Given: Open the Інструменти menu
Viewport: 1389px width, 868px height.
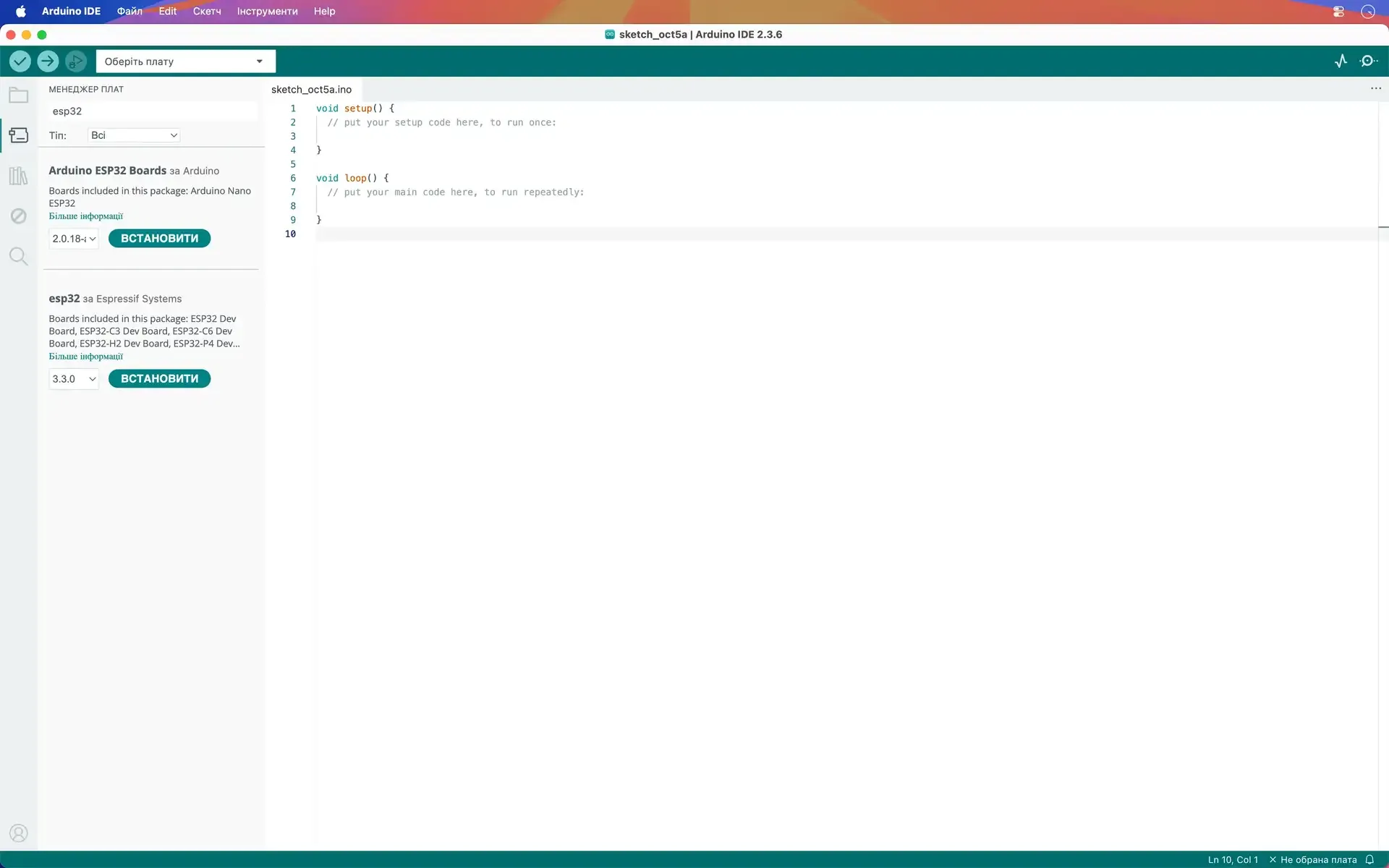Looking at the screenshot, I should [267, 11].
